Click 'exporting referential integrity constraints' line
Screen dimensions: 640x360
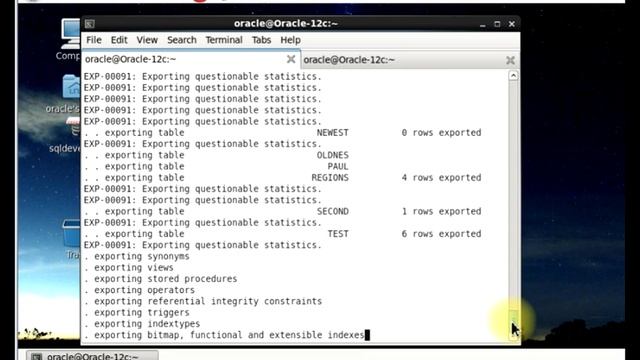point(203,301)
